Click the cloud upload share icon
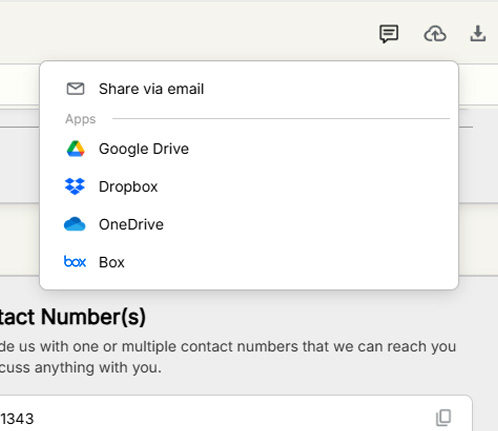498x431 pixels. click(435, 34)
